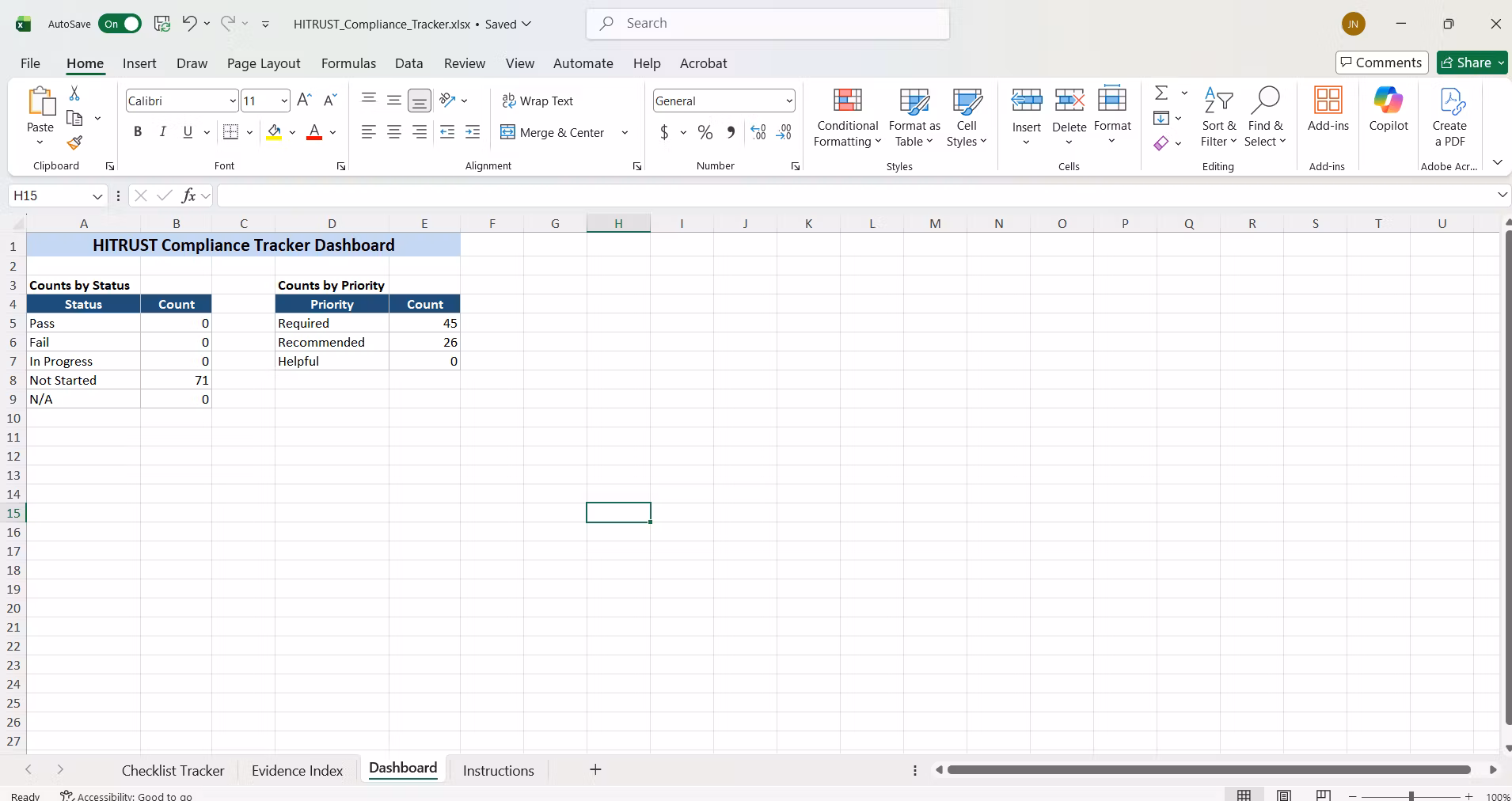Click the AutoSum sigma icon
The image size is (1512, 801).
[1161, 93]
